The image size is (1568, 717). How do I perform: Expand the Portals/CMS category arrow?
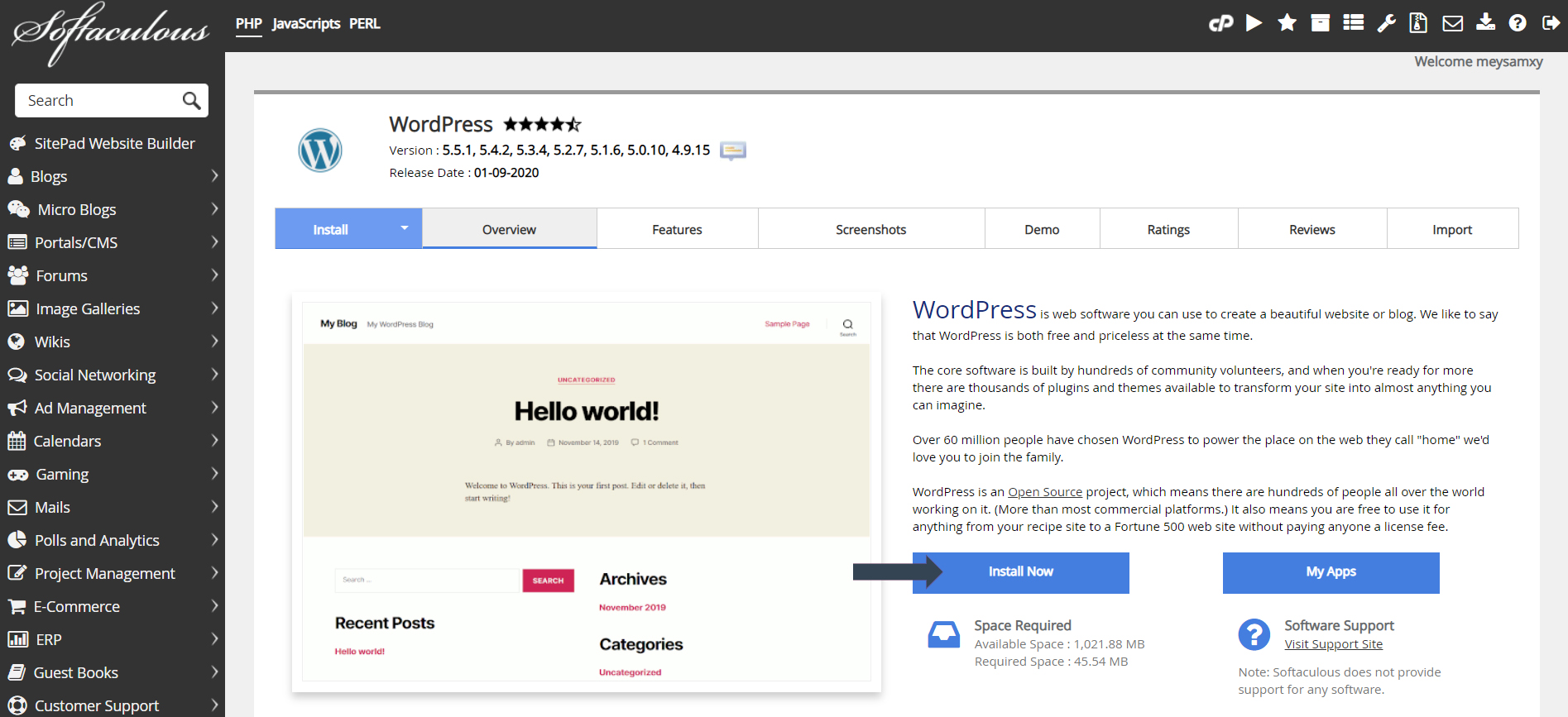214,241
